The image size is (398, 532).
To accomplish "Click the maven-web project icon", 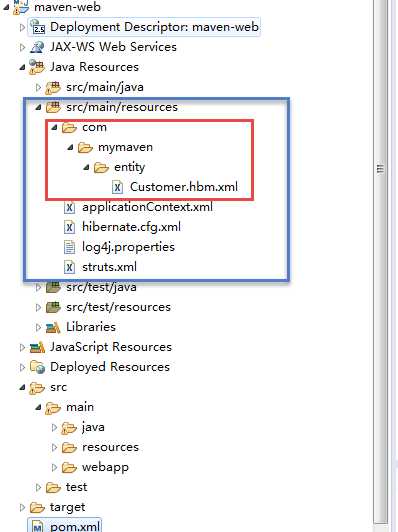I will (x=21, y=7).
